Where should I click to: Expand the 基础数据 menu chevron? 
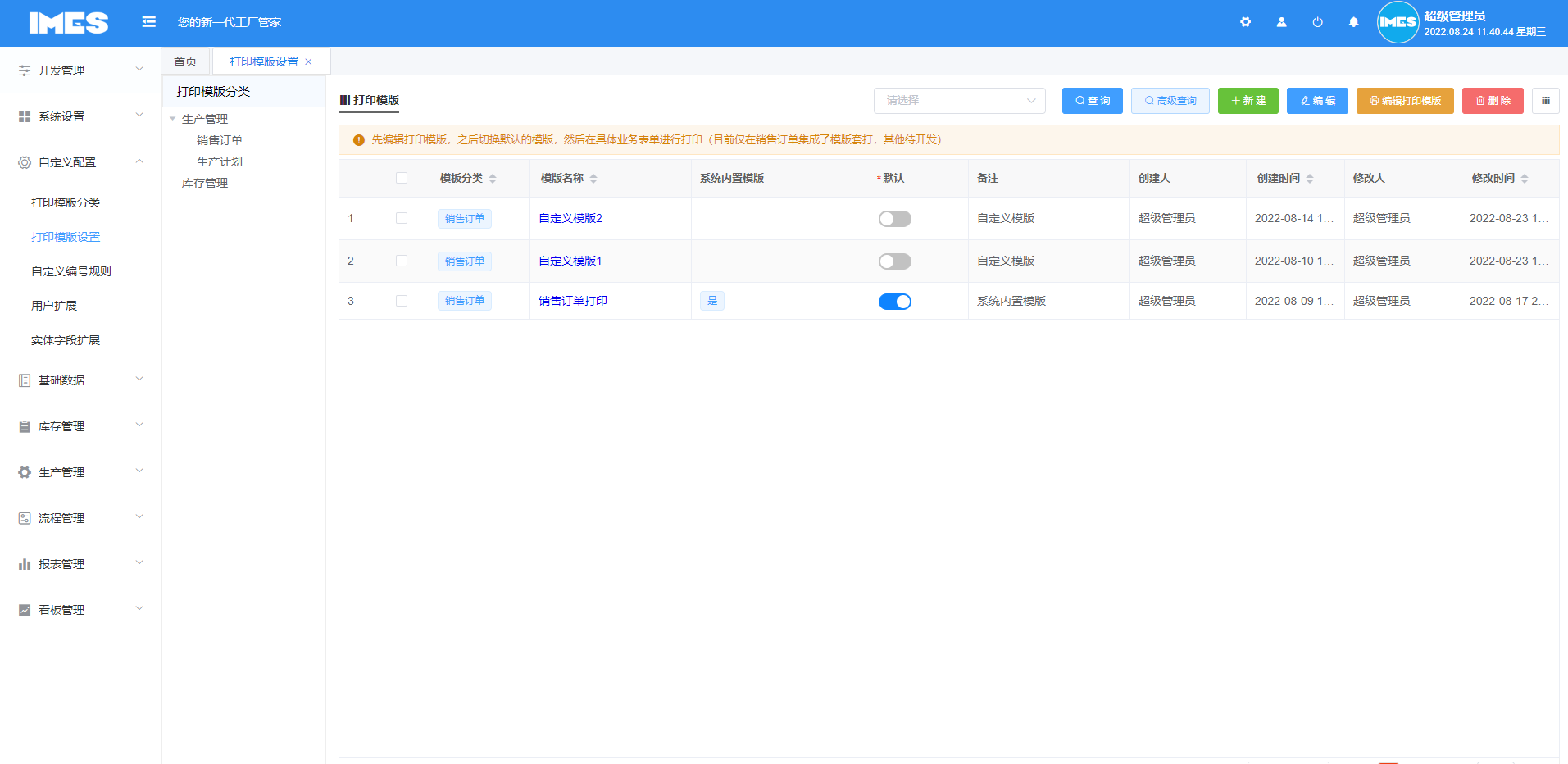139,380
